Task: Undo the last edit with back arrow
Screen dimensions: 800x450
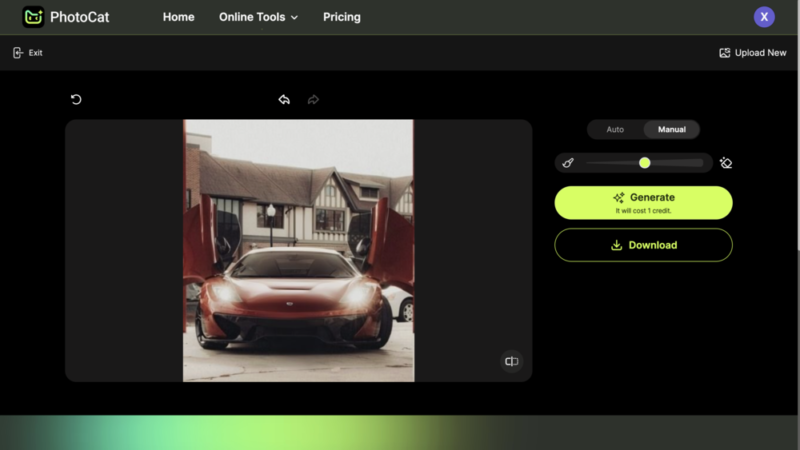Action: [284, 100]
